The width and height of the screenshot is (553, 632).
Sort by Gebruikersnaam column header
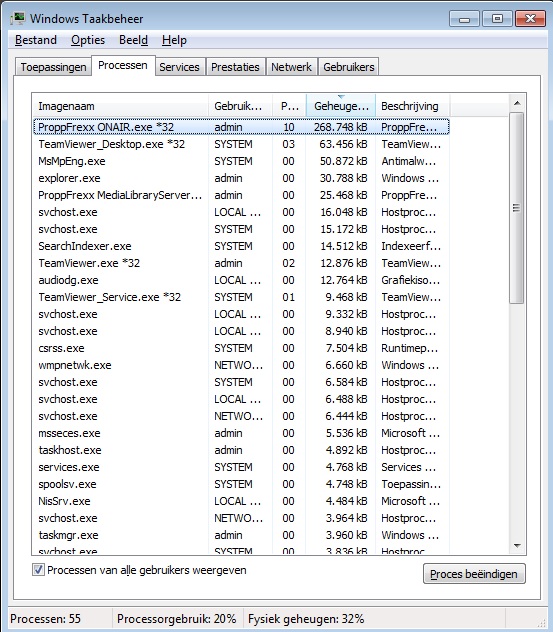coord(241,106)
